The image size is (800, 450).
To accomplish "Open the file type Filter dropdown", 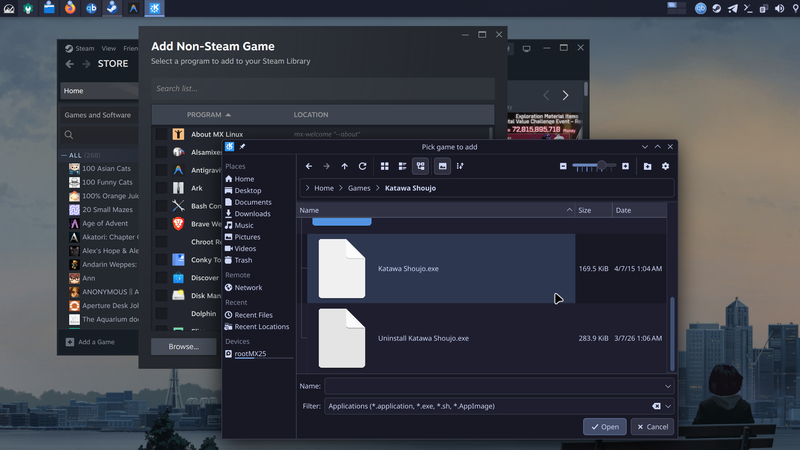I will pos(668,406).
